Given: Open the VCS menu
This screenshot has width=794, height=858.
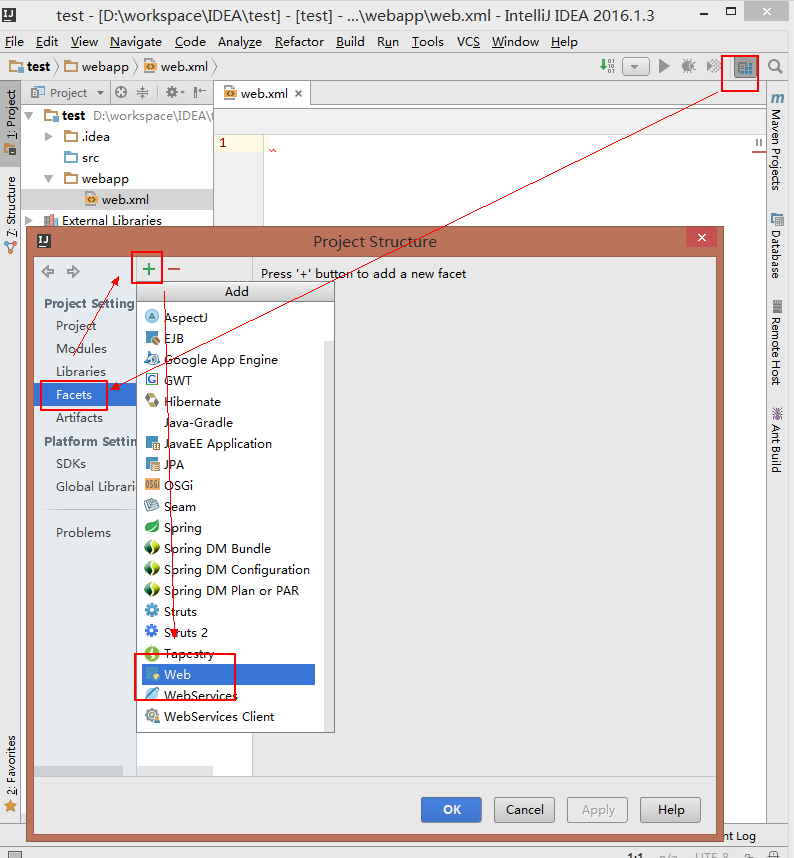Looking at the screenshot, I should (x=468, y=42).
